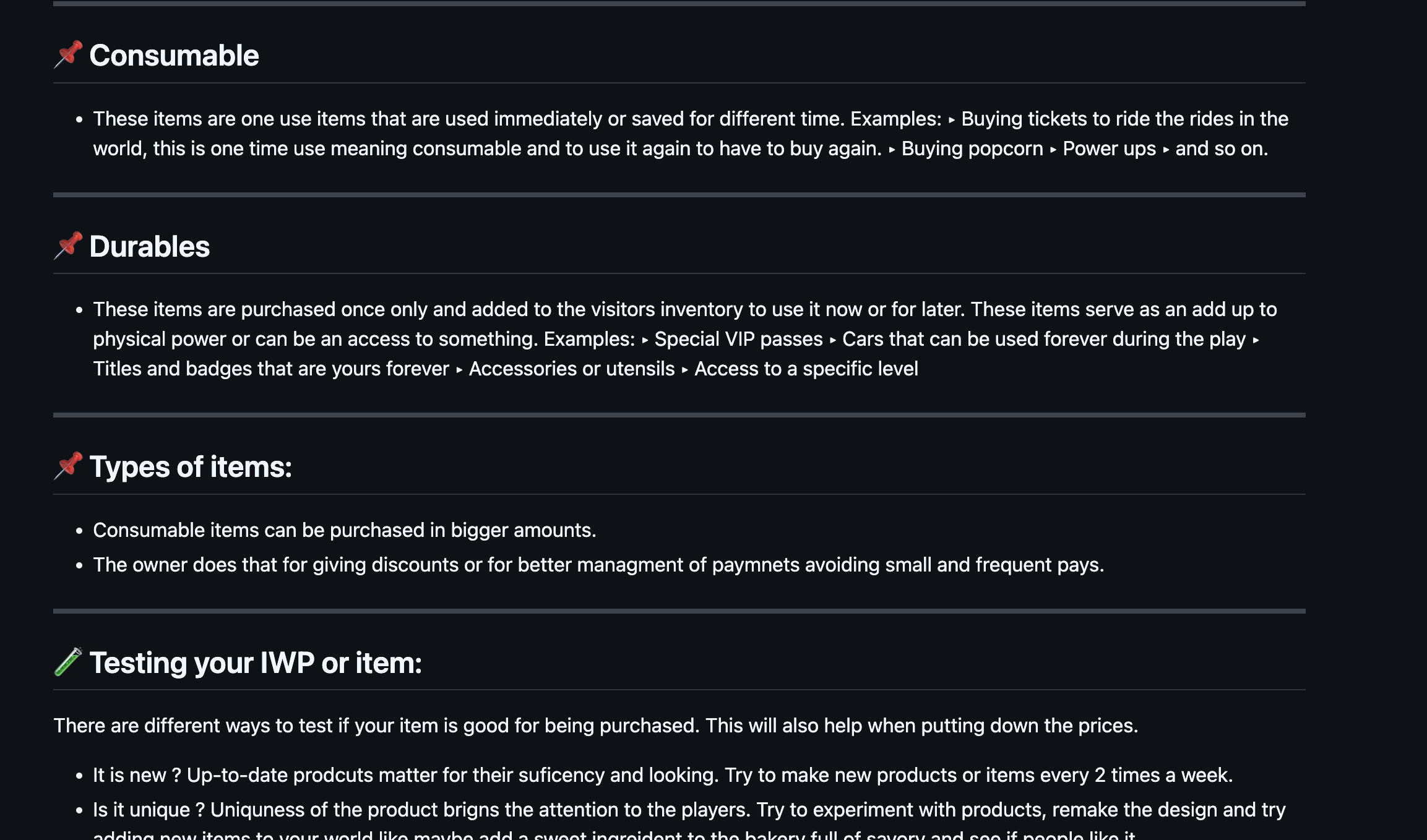This screenshot has height=840, width=1427.
Task: Click the 'Types of items:' heading
Action: [191, 467]
